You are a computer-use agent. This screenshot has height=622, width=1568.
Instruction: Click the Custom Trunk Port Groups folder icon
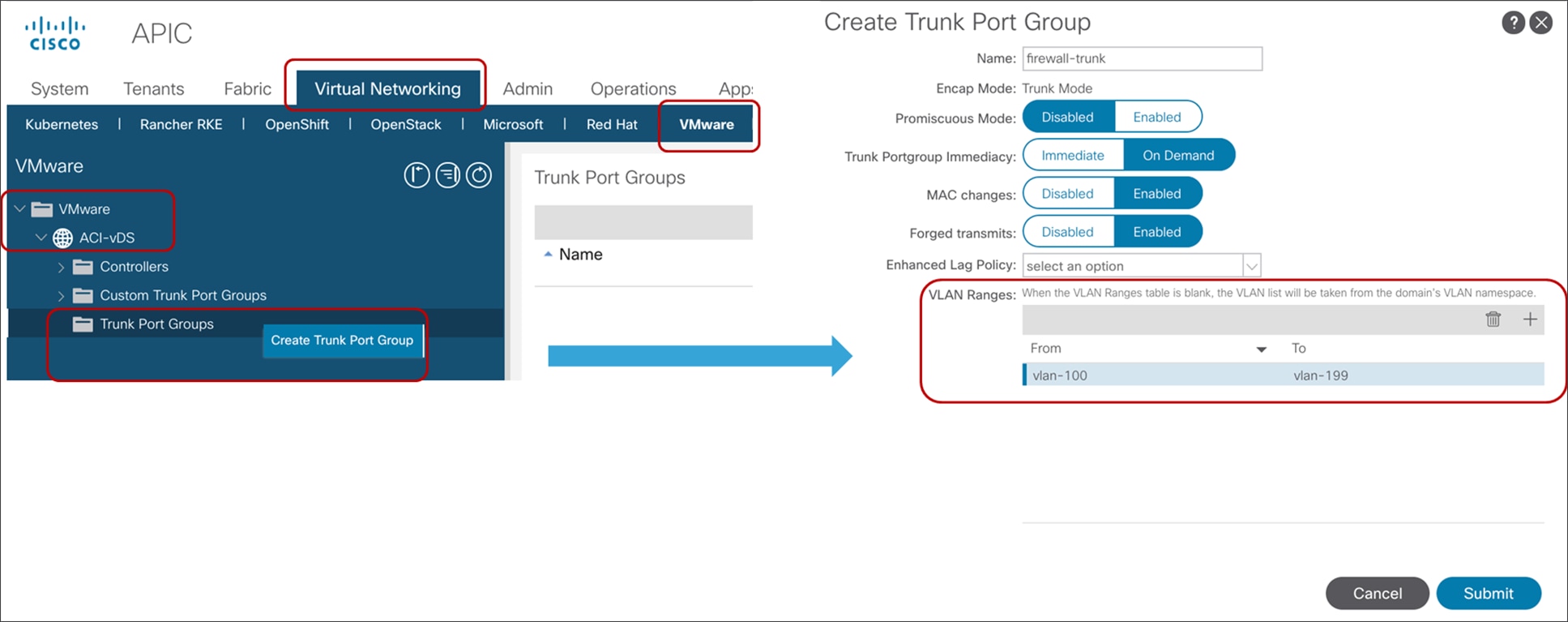point(83,295)
